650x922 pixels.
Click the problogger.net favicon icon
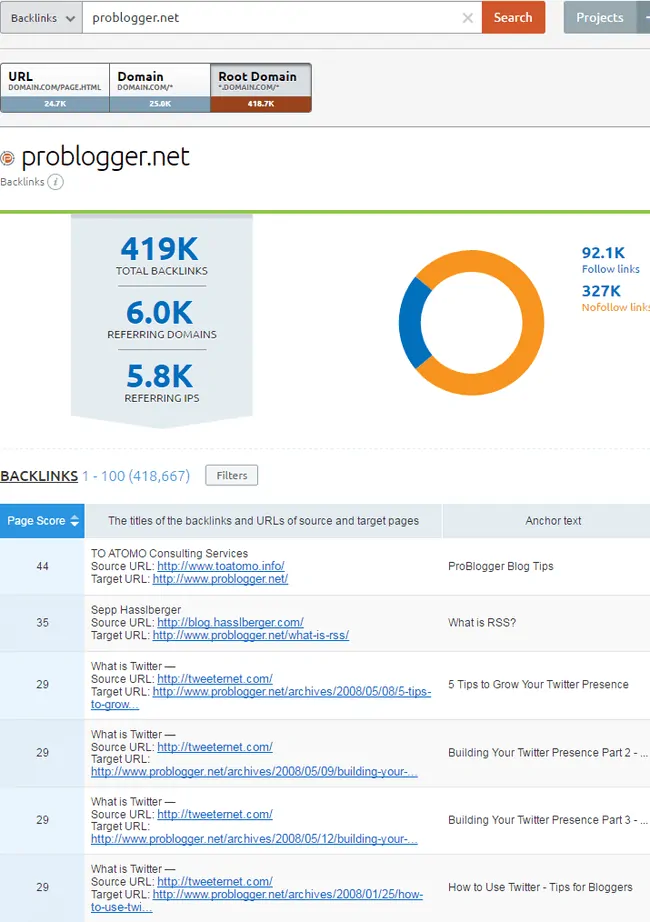tap(9, 157)
